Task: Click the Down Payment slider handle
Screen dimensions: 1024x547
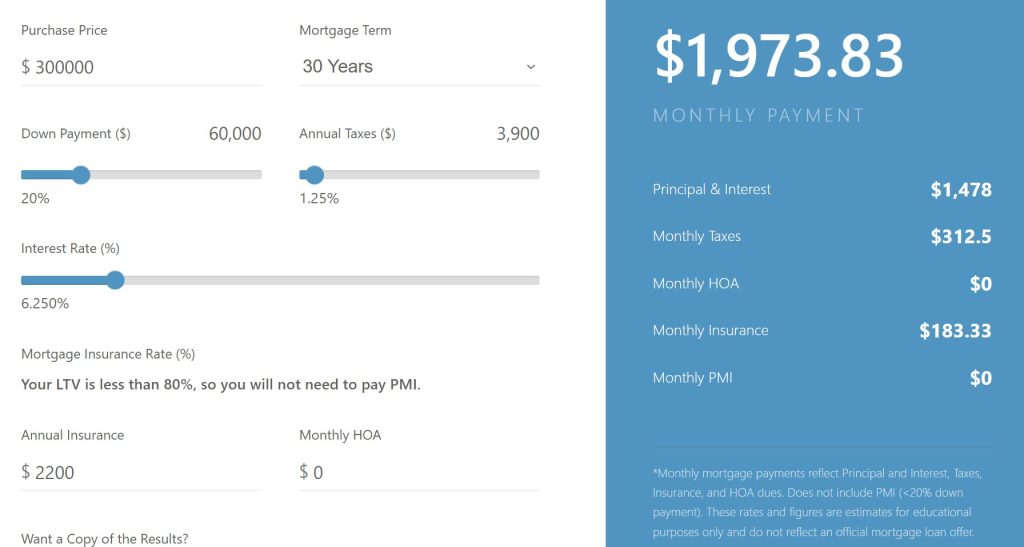Action: pos(81,175)
